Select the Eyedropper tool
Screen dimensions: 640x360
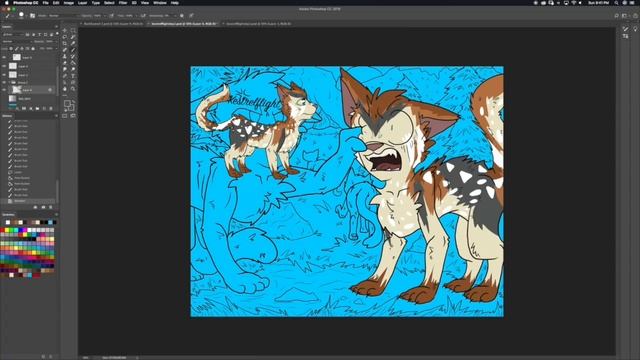point(73,43)
